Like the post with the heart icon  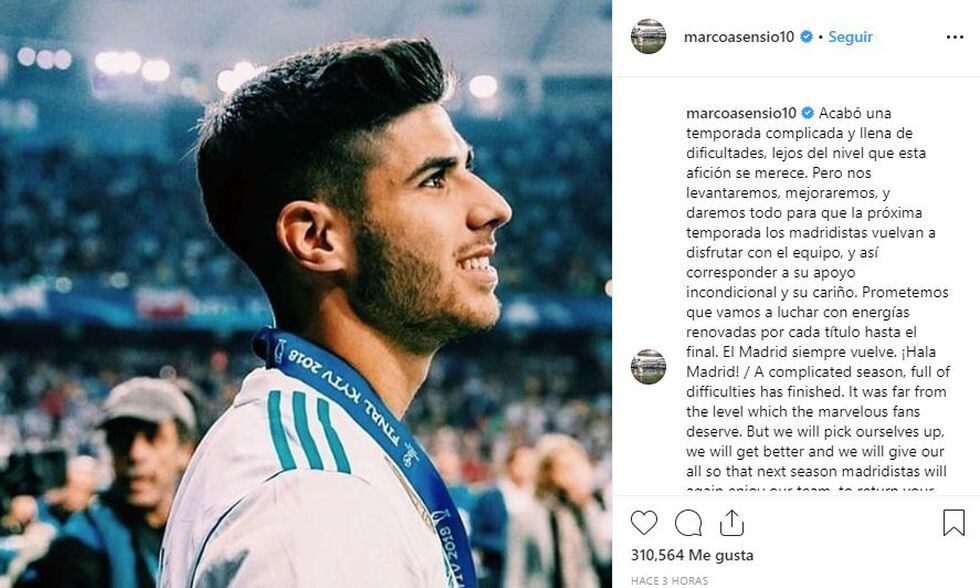(644, 523)
